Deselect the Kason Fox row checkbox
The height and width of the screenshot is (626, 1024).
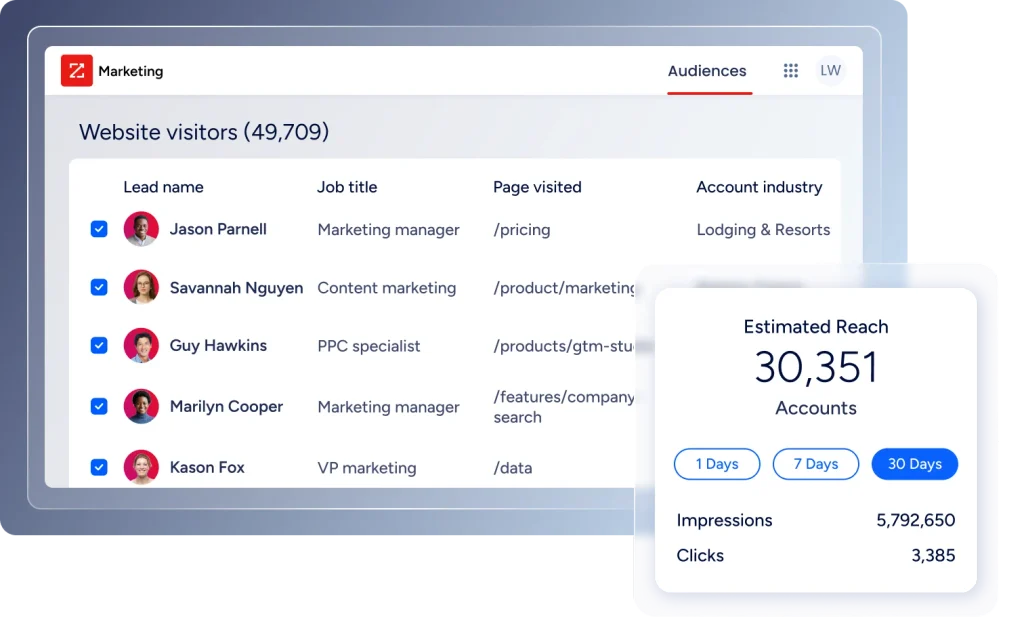[x=99, y=467]
